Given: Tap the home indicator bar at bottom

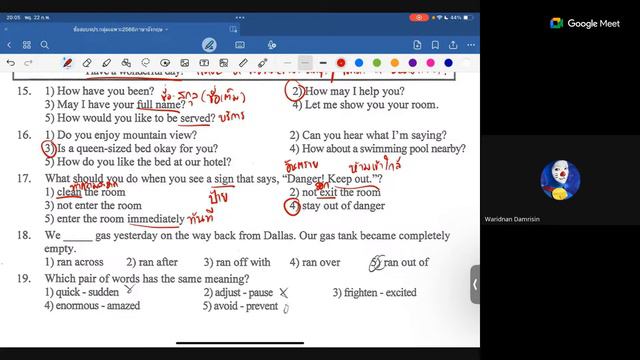Looking at the screenshot, I should (x=240, y=343).
